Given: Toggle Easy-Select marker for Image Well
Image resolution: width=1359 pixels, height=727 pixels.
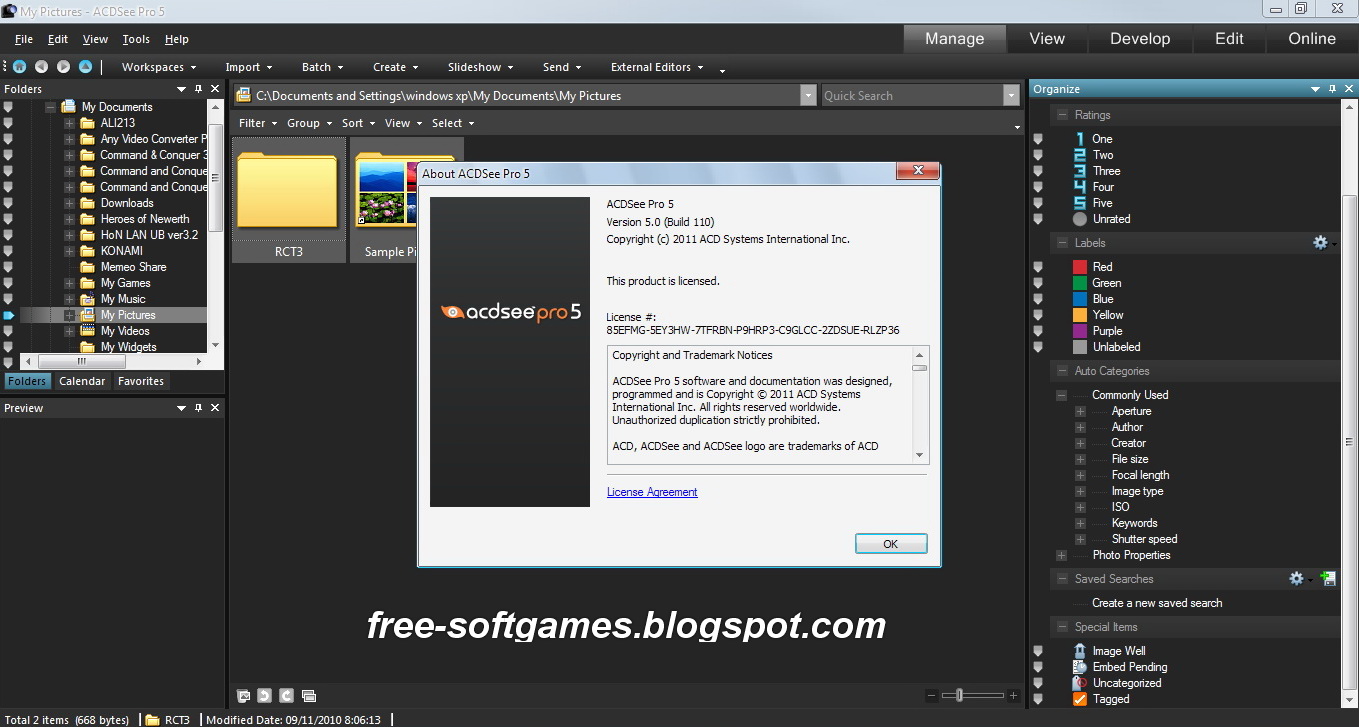Looking at the screenshot, I should click(1038, 651).
